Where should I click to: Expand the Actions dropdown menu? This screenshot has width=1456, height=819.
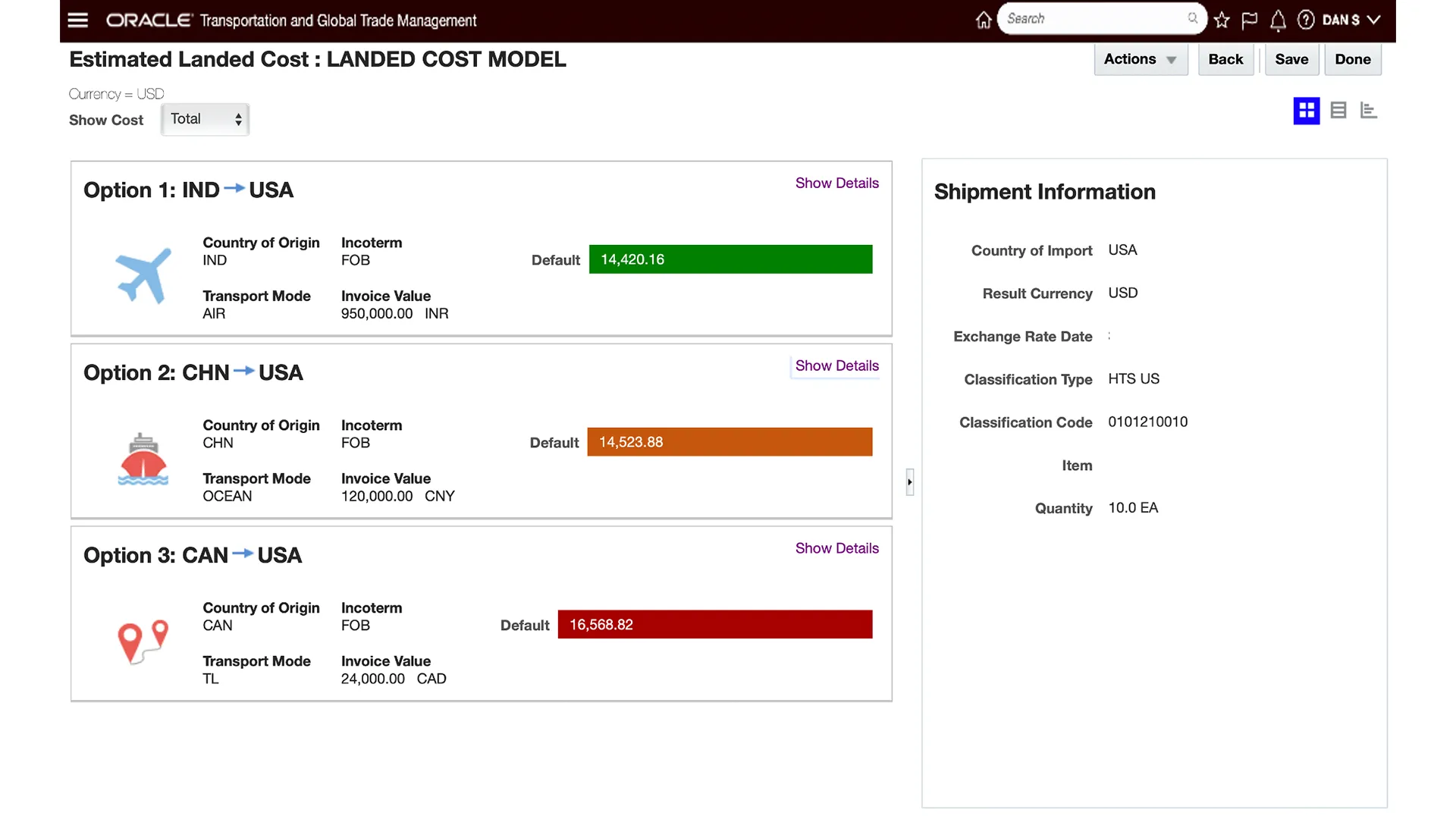tap(1140, 60)
